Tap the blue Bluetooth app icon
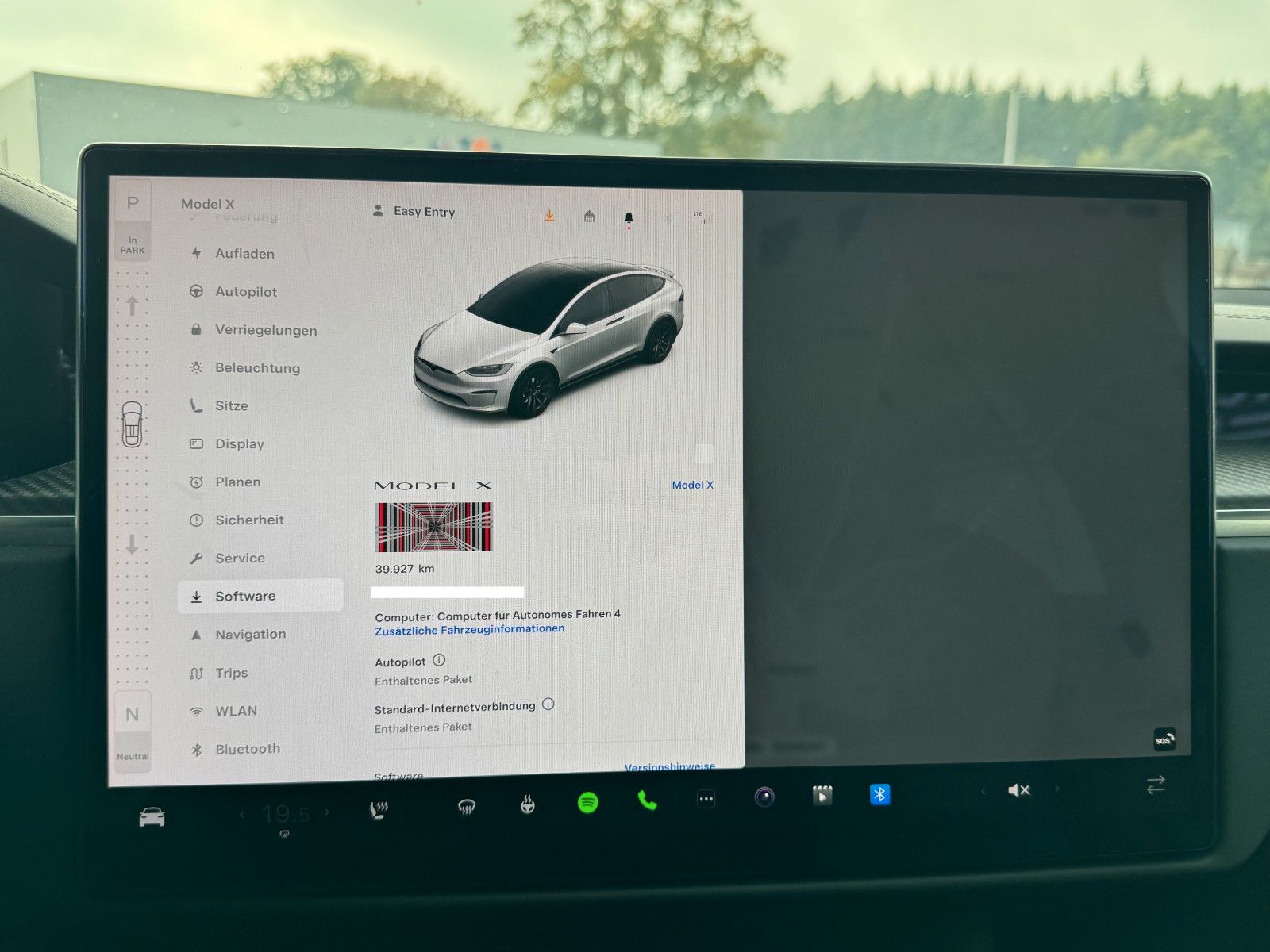 (x=879, y=794)
